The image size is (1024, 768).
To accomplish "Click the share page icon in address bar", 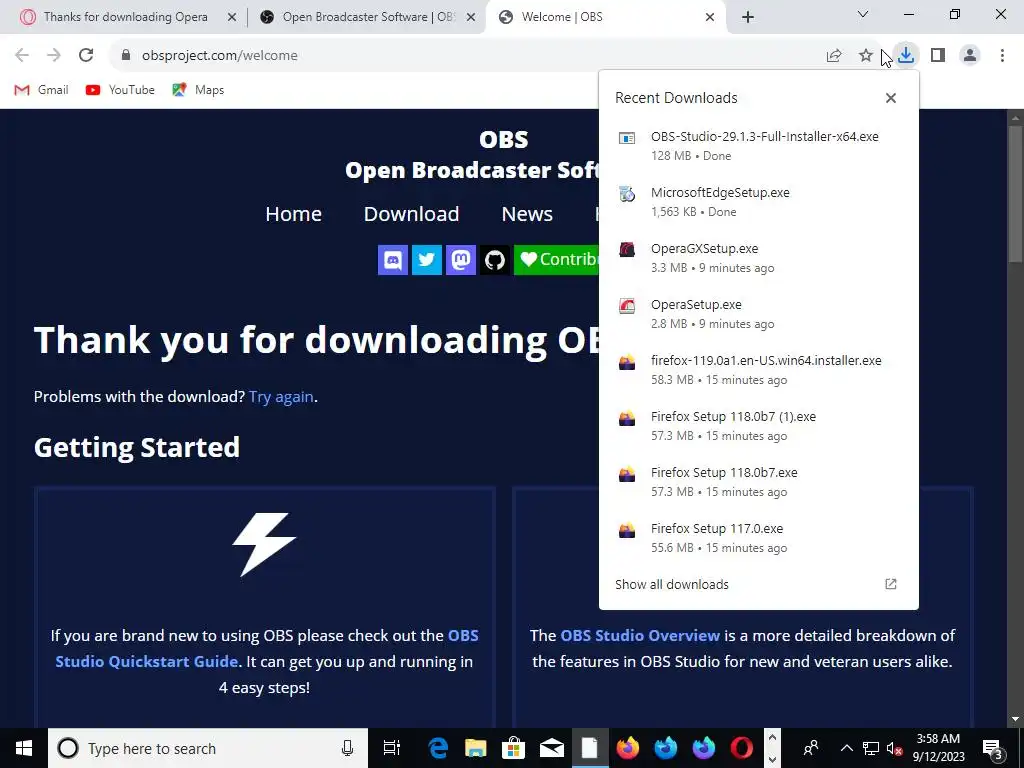I will click(834, 56).
